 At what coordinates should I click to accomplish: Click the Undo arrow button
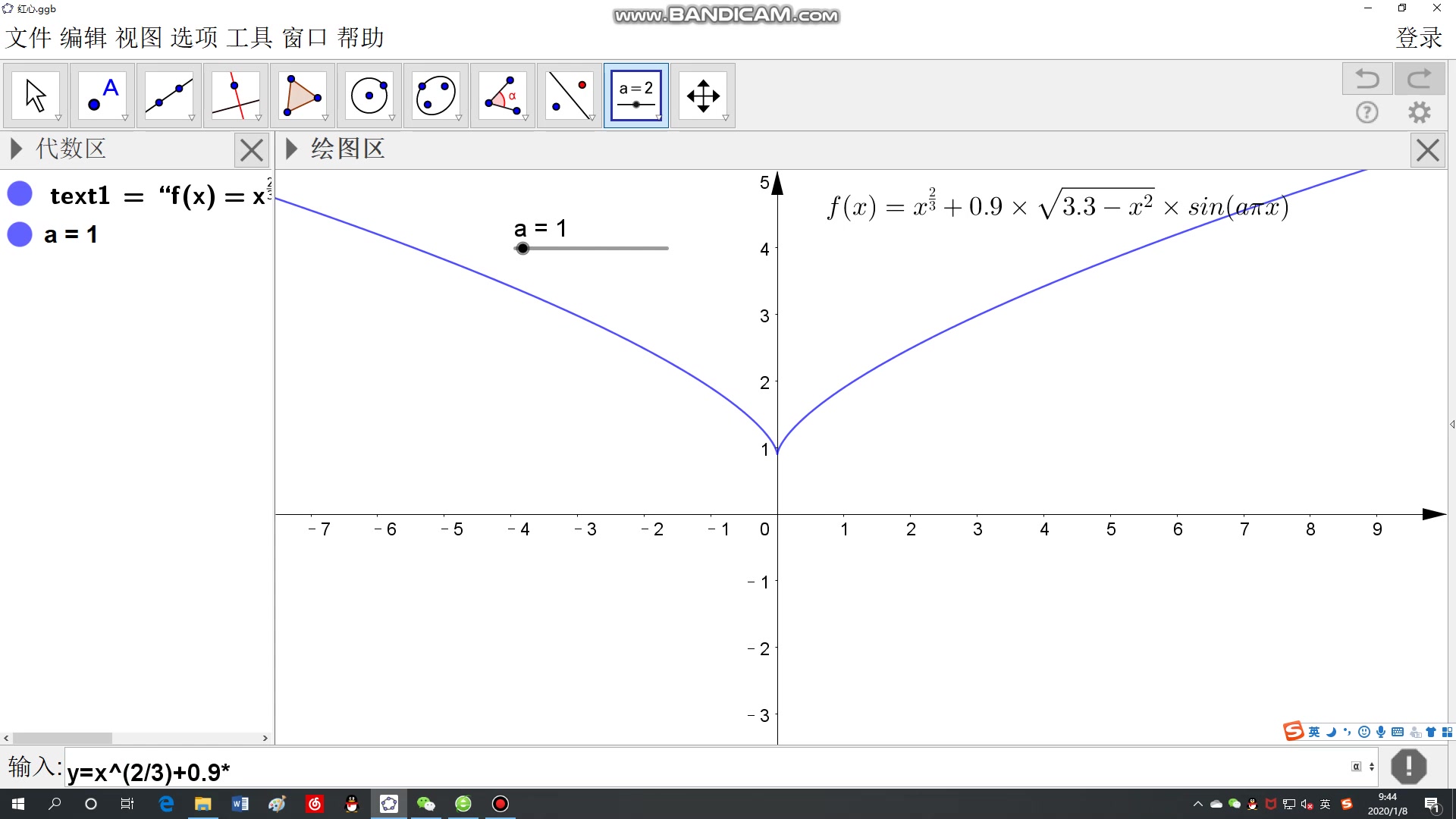pyautogui.click(x=1367, y=79)
